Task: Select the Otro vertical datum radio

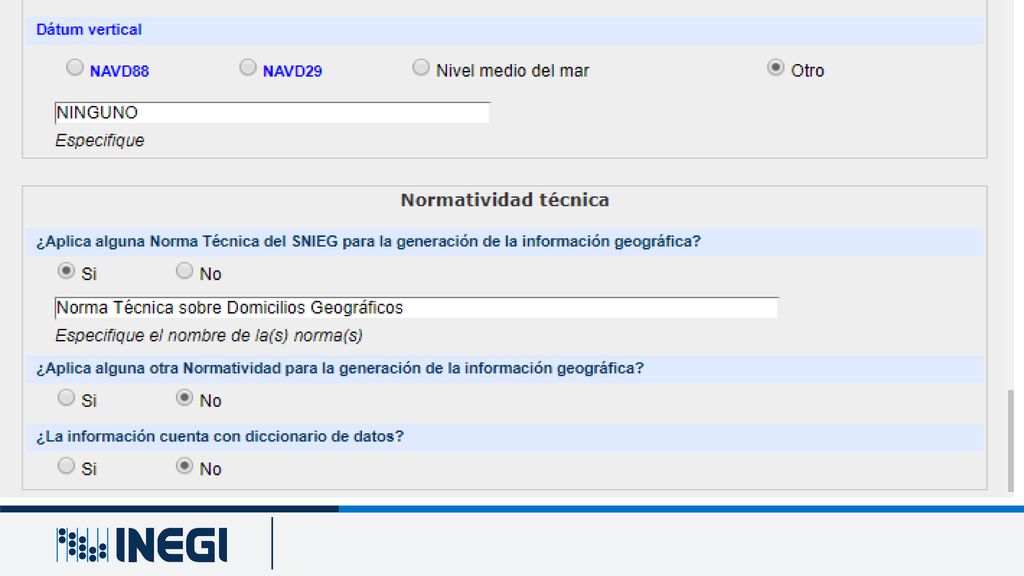Action: click(x=776, y=67)
